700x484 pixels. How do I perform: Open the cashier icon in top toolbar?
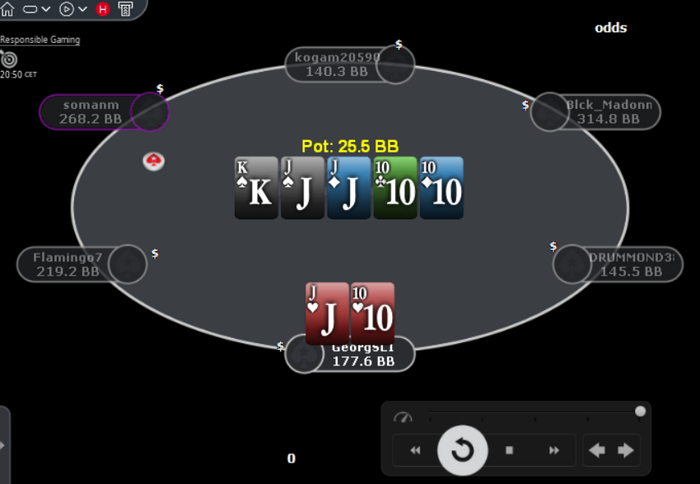(126, 9)
